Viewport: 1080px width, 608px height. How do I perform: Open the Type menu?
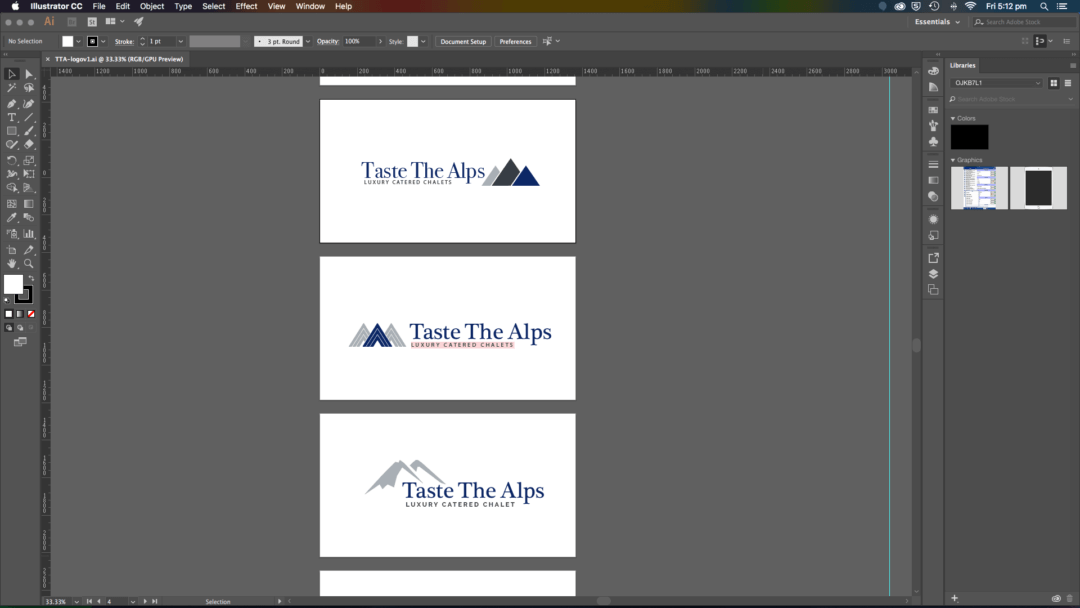point(183,6)
